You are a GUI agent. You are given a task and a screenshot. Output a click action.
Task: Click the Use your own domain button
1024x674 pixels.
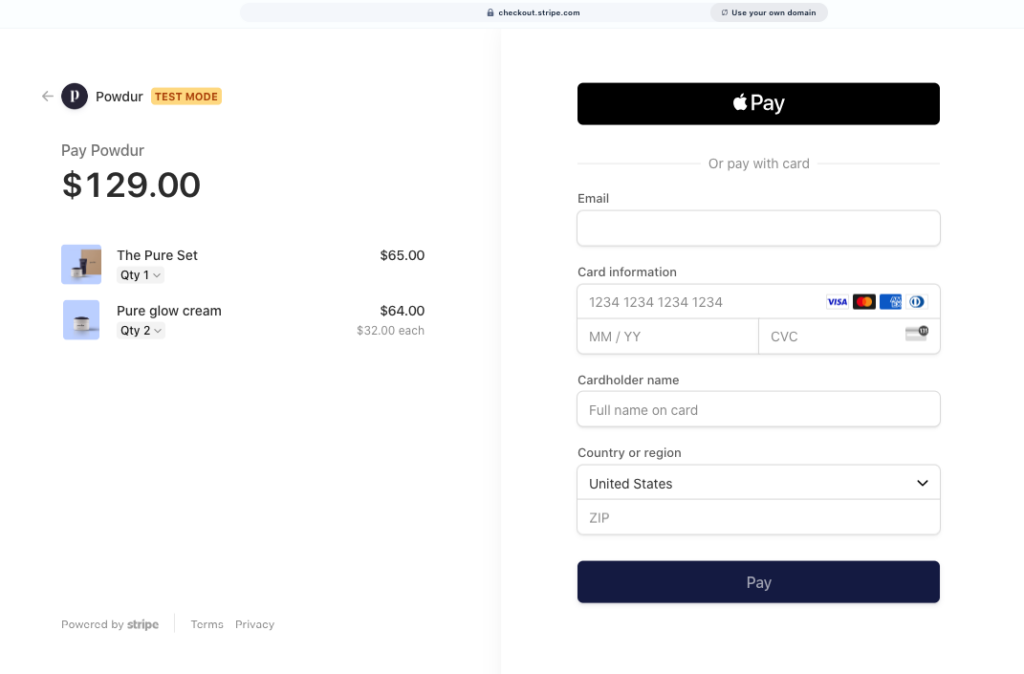pyautogui.click(x=768, y=13)
